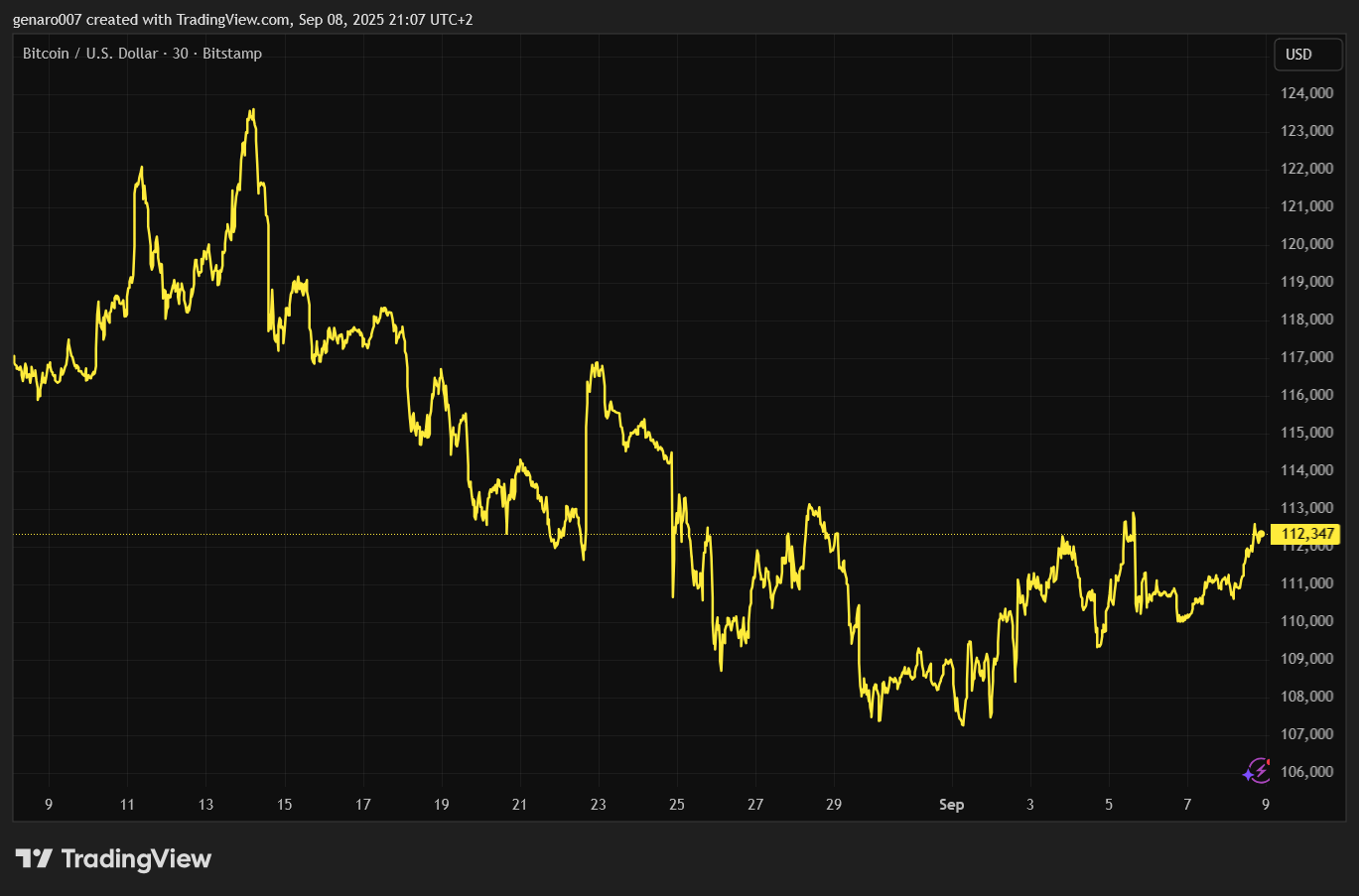Viewport: 1359px width, 896px height.
Task: Click the 114,000 price axis label
Action: point(1306,470)
